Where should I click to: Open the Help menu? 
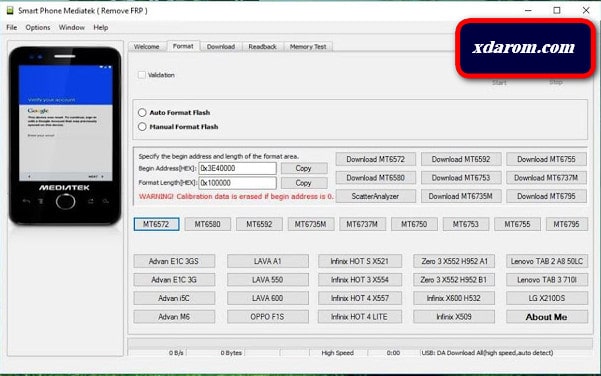pos(100,28)
